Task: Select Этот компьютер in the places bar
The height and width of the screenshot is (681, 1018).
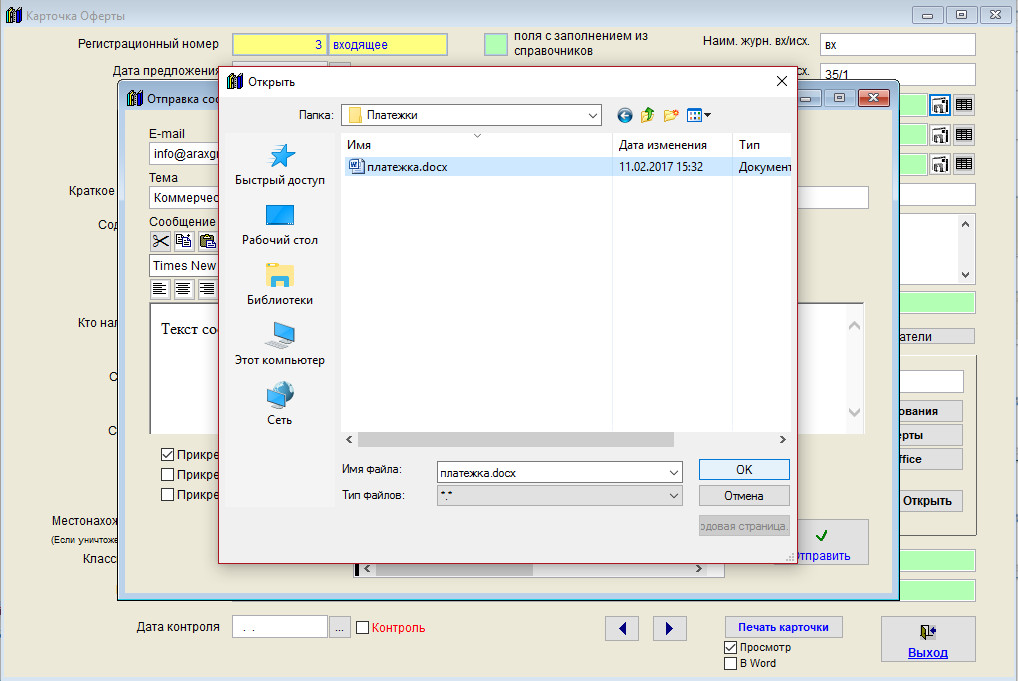Action: (280, 345)
